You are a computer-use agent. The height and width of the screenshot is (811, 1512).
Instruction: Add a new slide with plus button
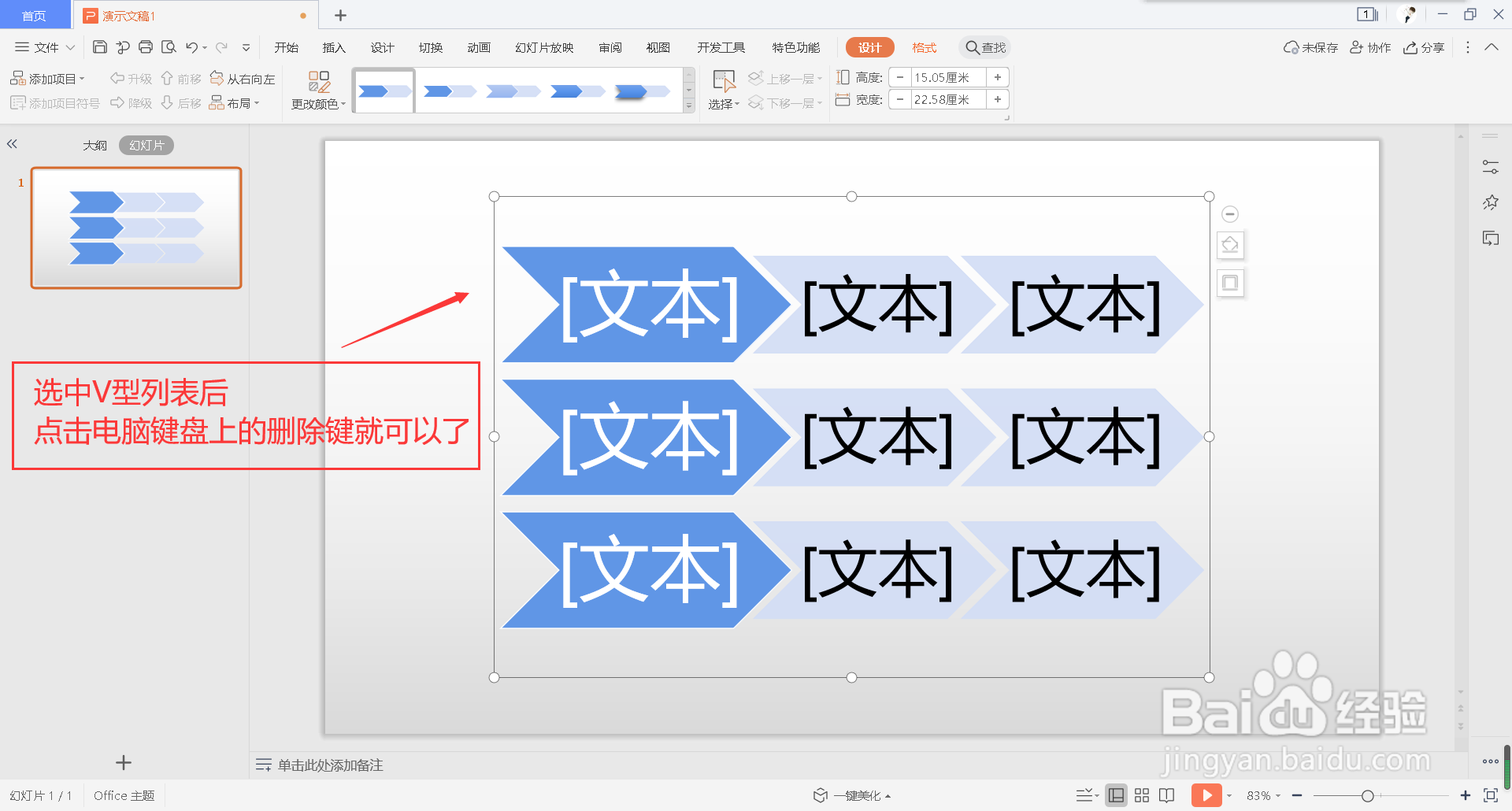124,762
